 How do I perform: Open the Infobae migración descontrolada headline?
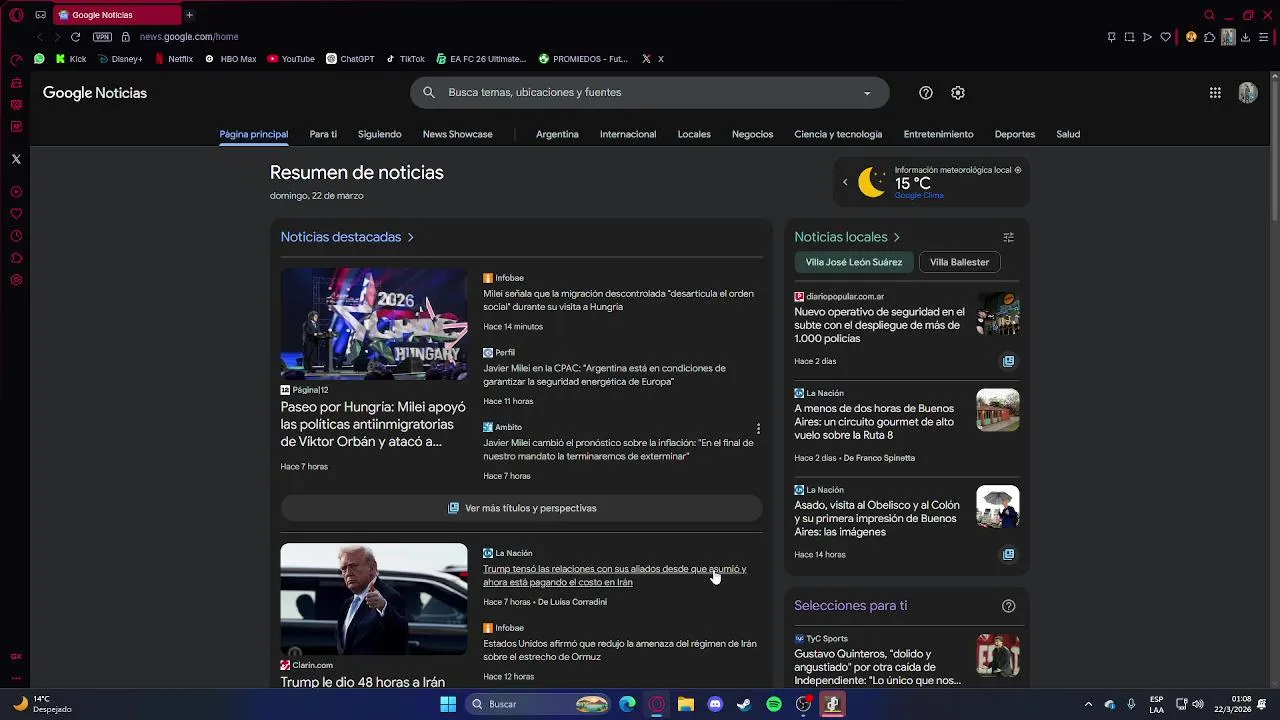click(618, 300)
